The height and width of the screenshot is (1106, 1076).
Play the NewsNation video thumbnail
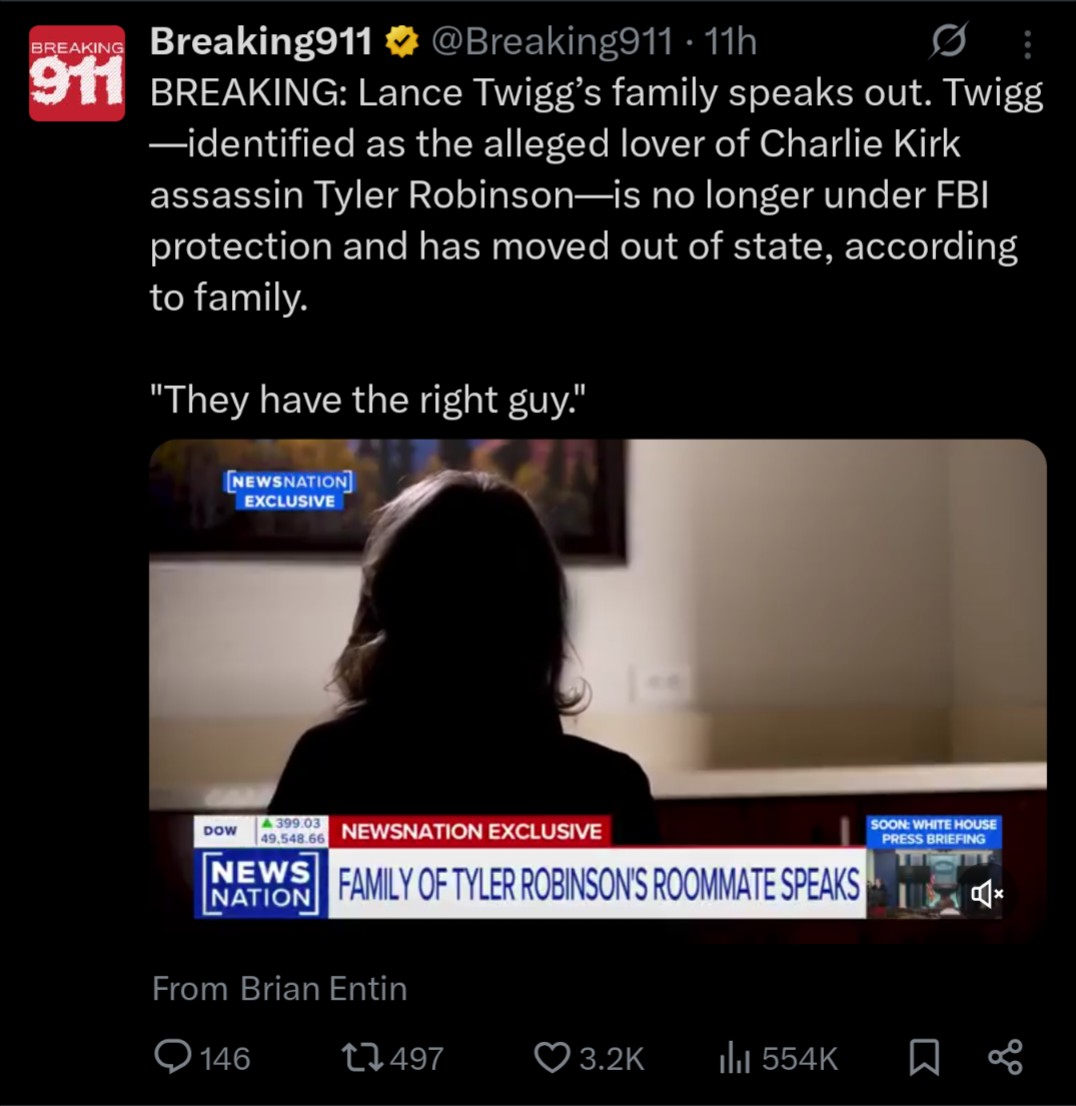(x=598, y=691)
